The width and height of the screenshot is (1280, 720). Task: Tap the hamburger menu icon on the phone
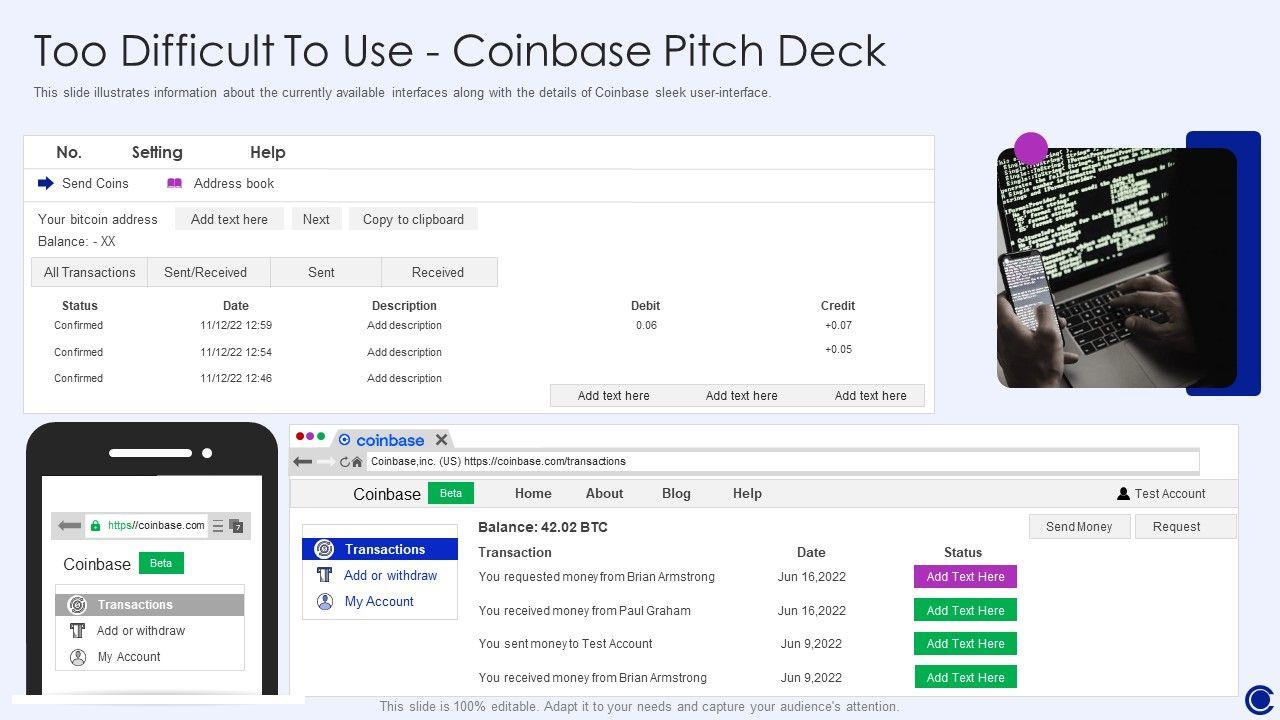pyautogui.click(x=217, y=526)
